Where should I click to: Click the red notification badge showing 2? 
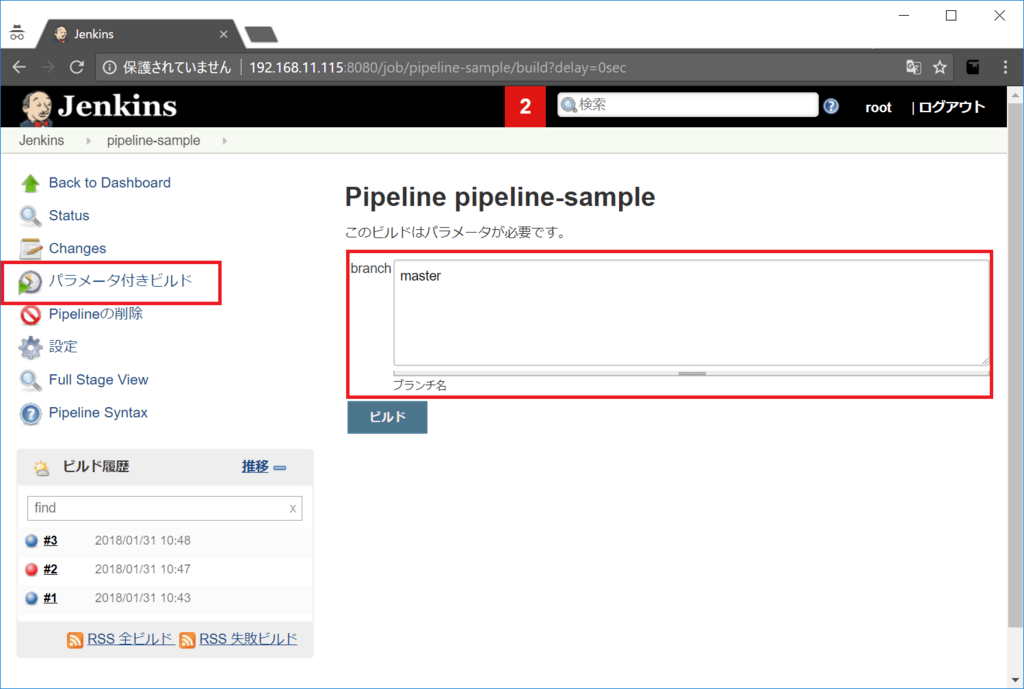tap(525, 106)
